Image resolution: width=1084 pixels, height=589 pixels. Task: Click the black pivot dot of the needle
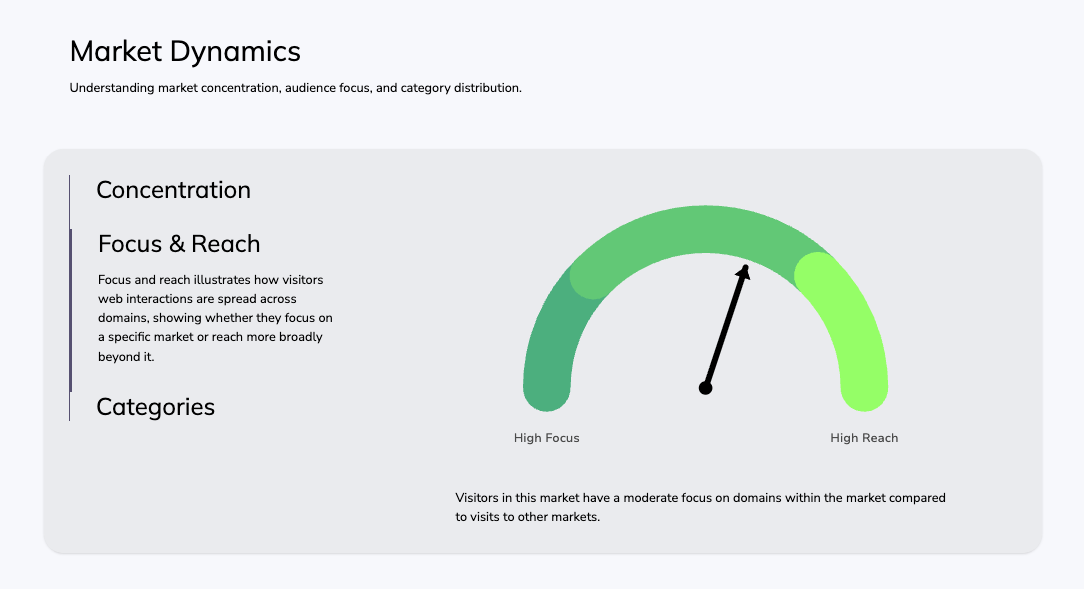click(705, 388)
